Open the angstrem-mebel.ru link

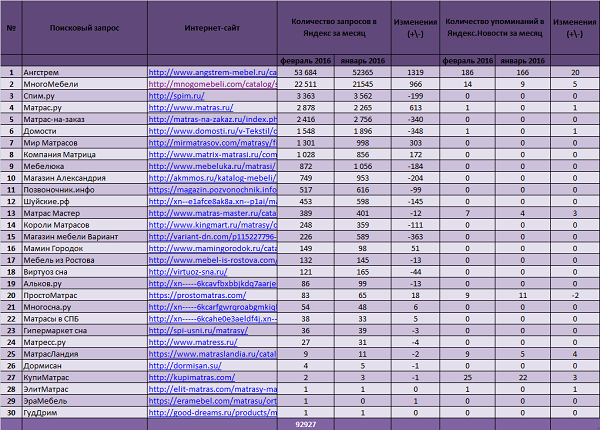pyautogui.click(x=212, y=72)
